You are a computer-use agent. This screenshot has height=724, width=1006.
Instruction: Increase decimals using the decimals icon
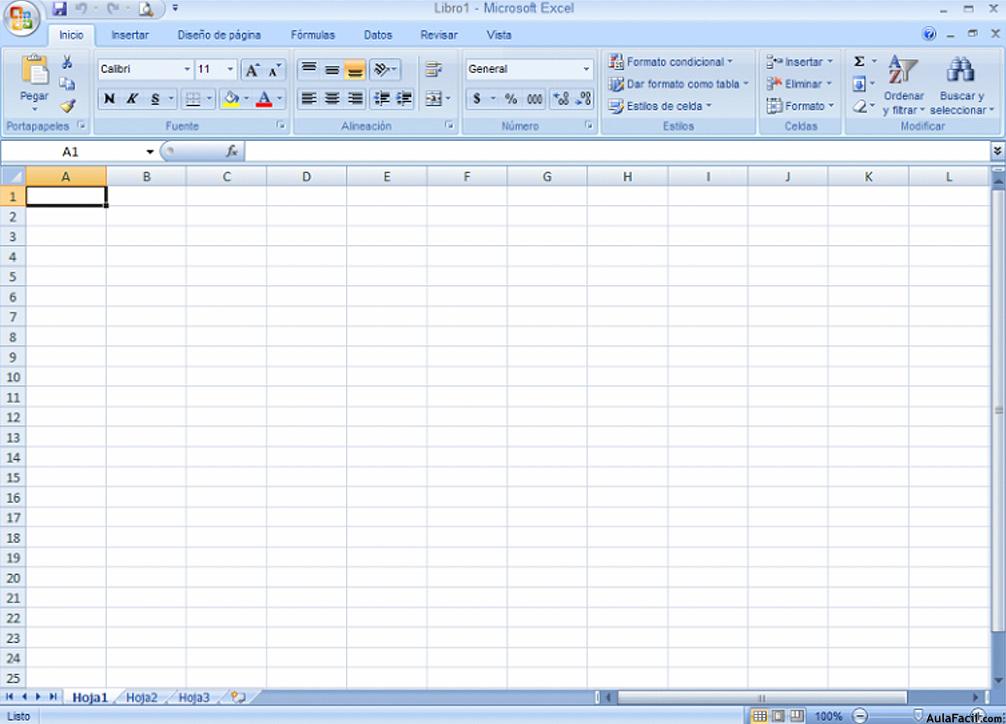561,99
